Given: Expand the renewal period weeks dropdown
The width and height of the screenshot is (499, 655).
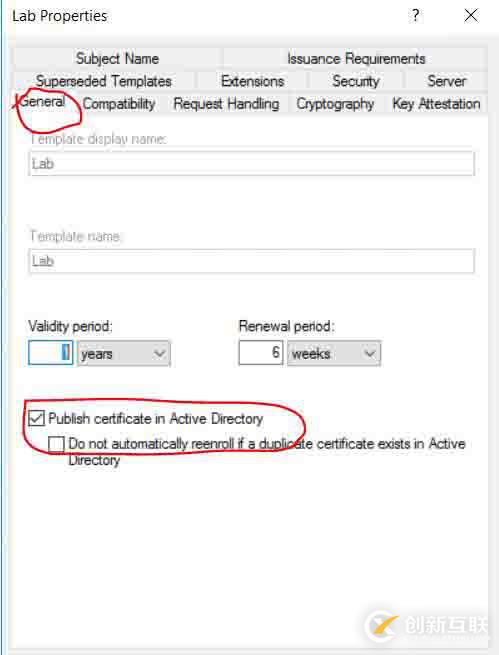Looking at the screenshot, I should pos(334,354).
